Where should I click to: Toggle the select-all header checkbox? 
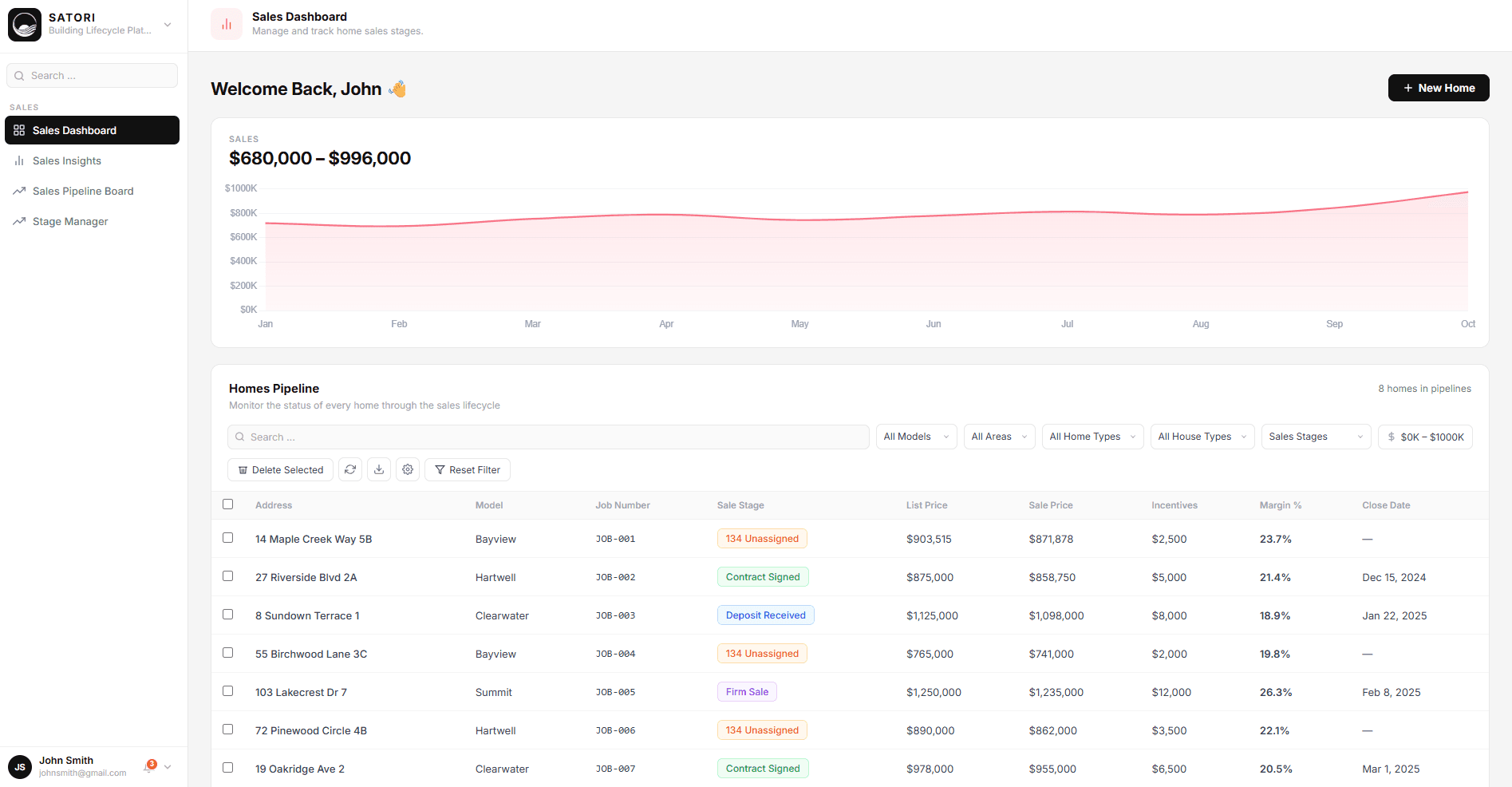click(228, 504)
